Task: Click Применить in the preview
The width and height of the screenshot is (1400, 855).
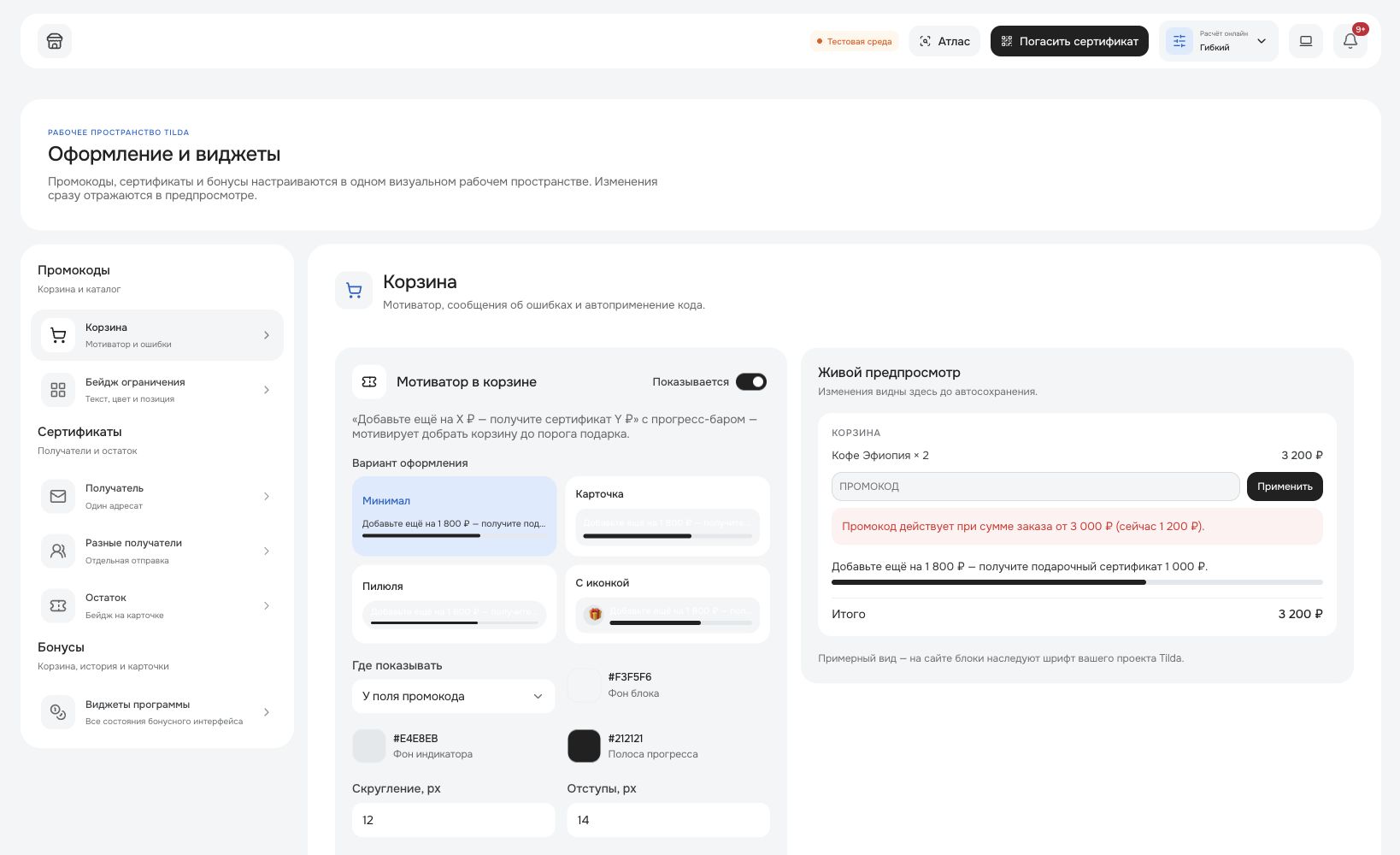Action: click(1285, 486)
